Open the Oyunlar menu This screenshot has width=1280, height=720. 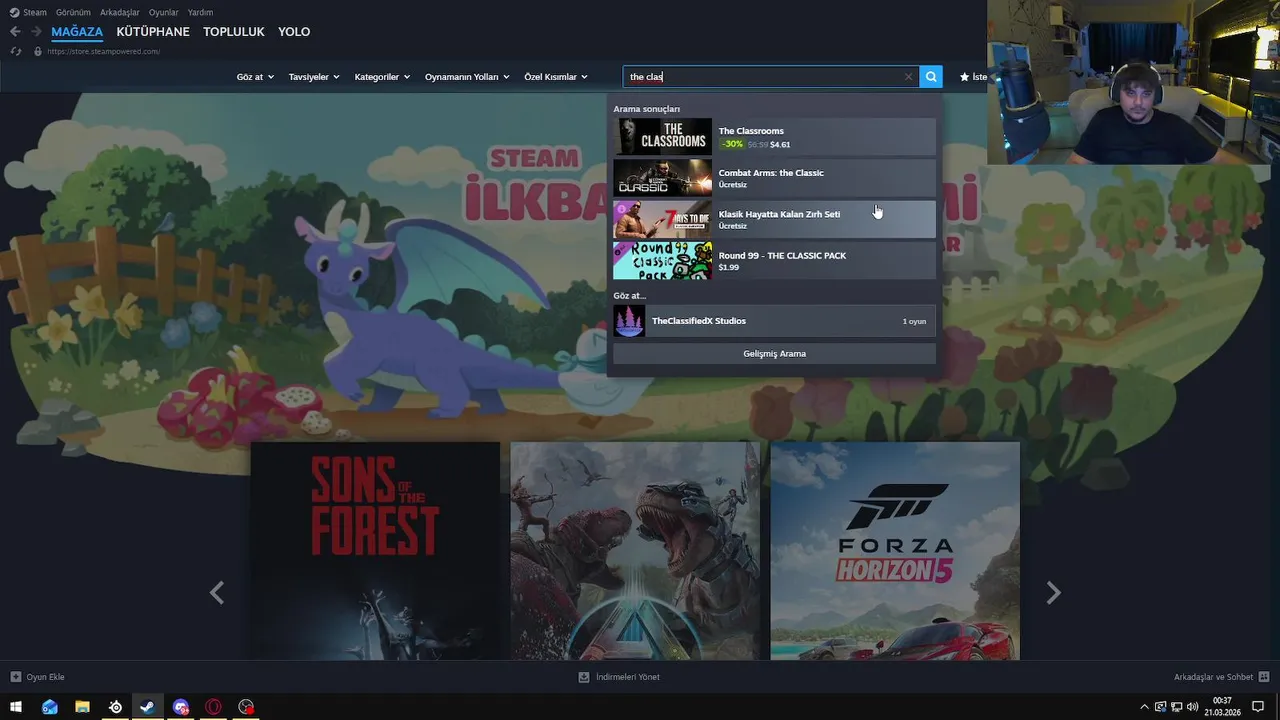[x=164, y=12]
